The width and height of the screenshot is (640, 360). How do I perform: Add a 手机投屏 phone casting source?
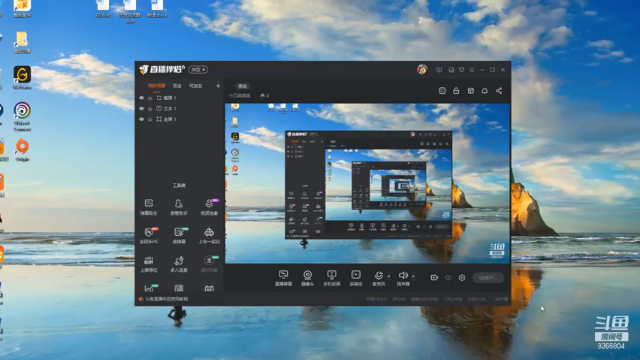[x=331, y=278]
